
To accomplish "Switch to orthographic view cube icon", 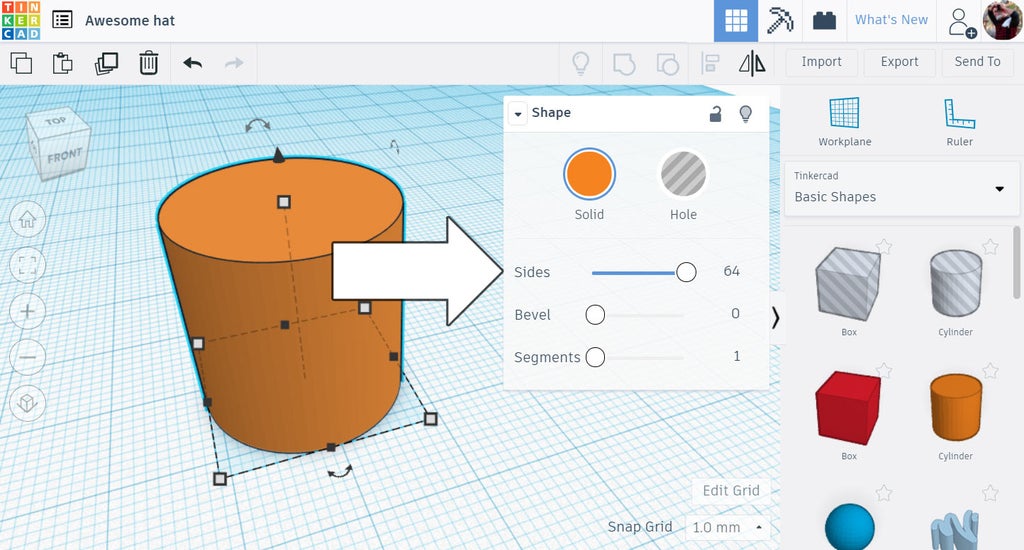I will coord(27,402).
